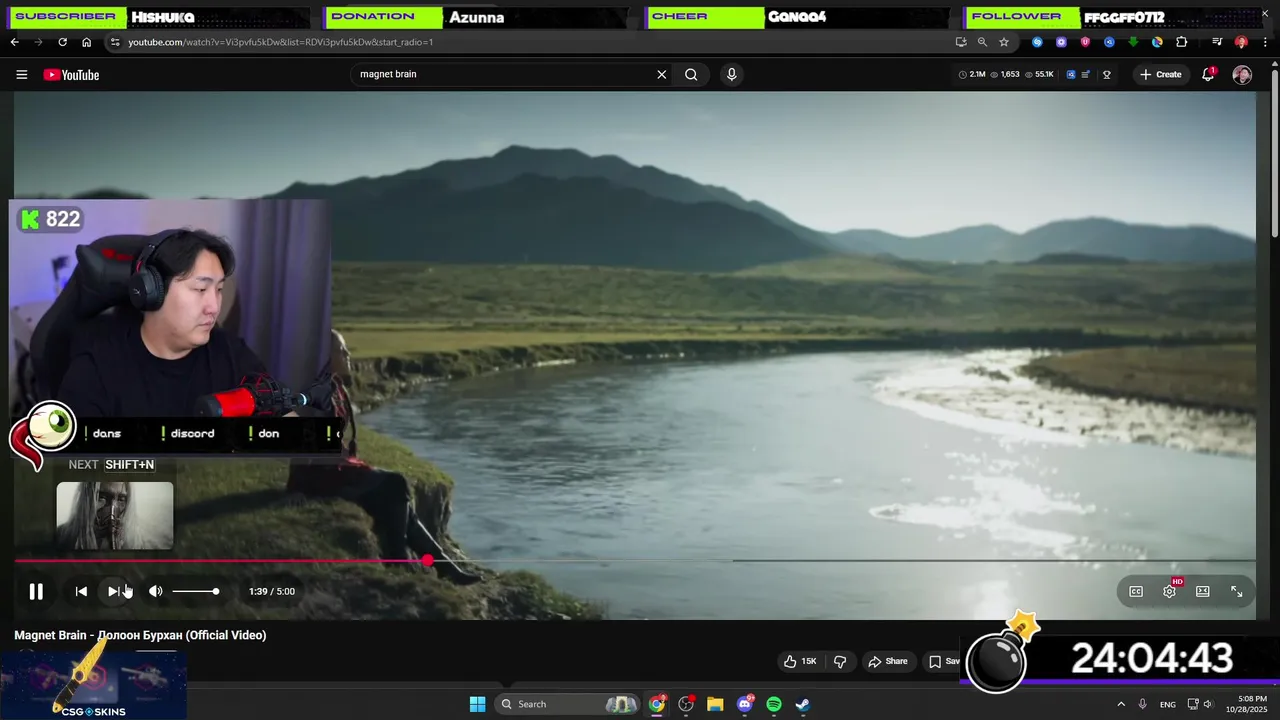1280x720 pixels.
Task: Open the green download arrow extension
Action: tap(1133, 42)
